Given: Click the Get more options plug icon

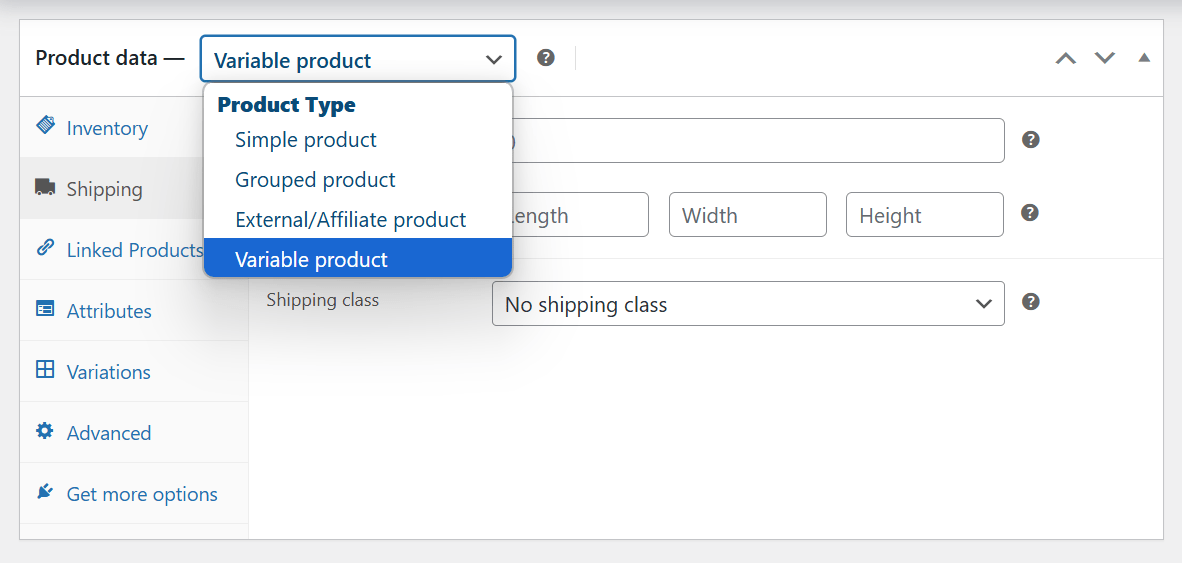Looking at the screenshot, I should [45, 491].
